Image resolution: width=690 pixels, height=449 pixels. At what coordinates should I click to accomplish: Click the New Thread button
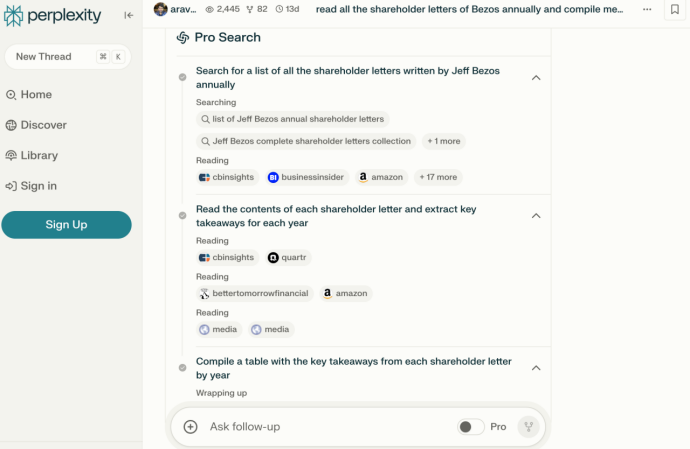pyautogui.click(x=66, y=57)
